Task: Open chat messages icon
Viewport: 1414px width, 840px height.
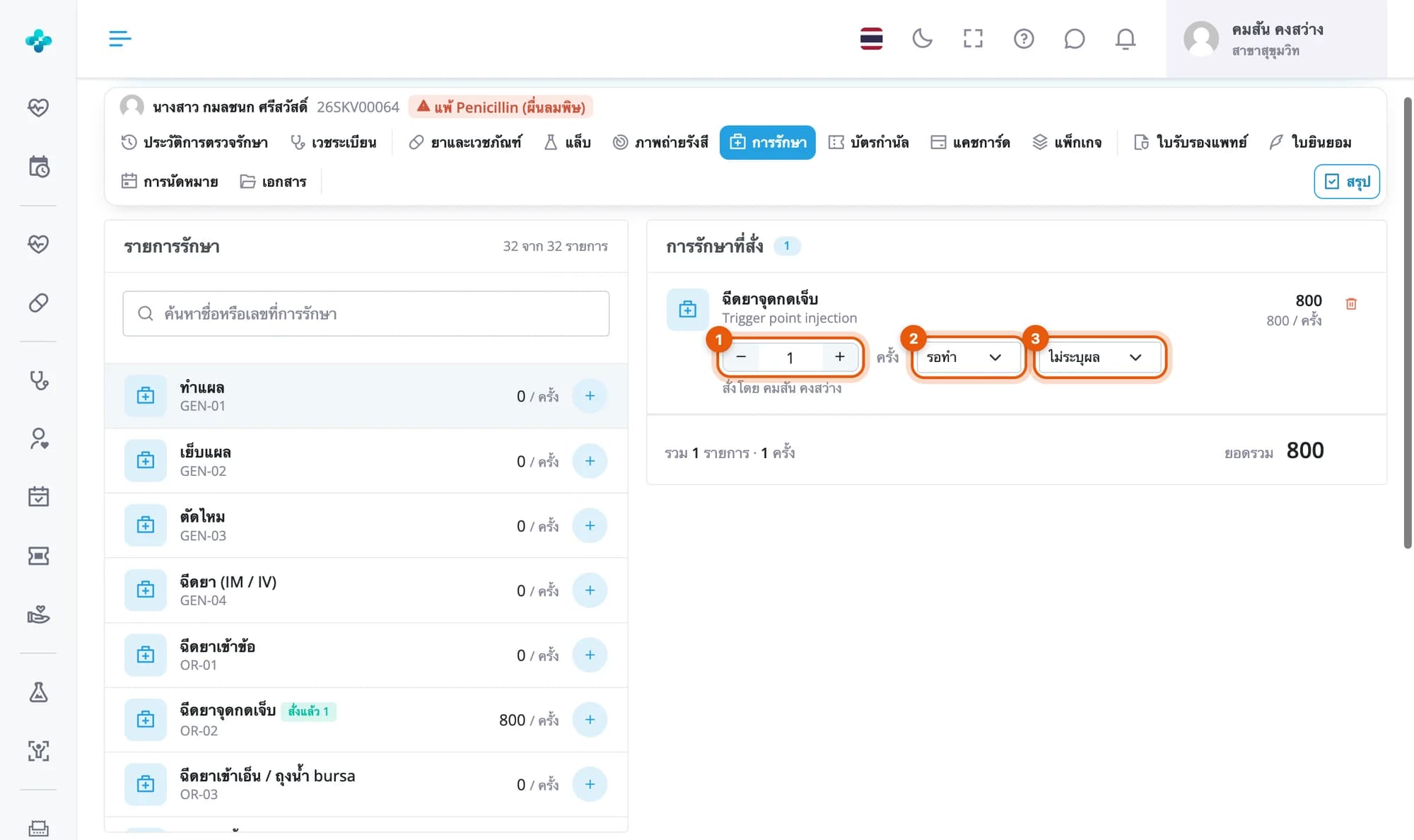Action: [1074, 38]
